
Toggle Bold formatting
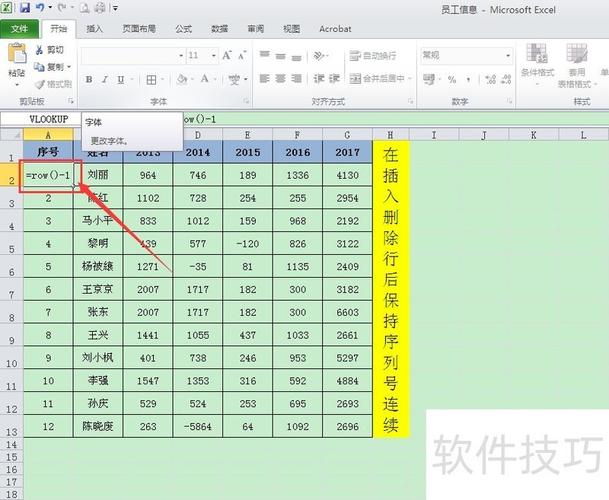pos(89,80)
